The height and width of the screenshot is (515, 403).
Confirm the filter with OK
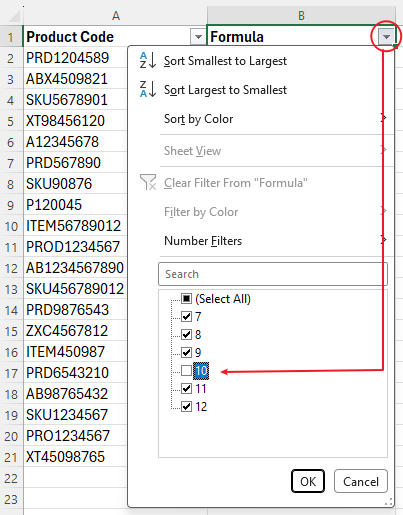tap(308, 481)
